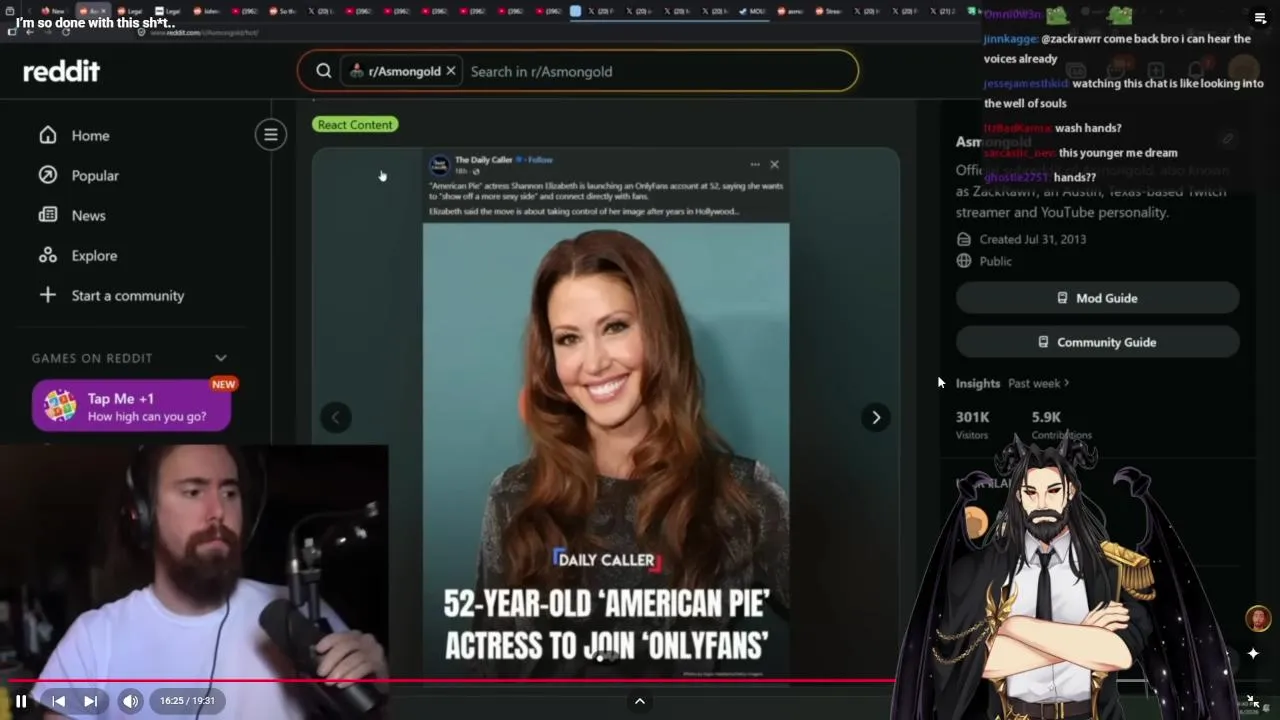1280x720 pixels.
Task: Open the three-dot menu on Daily Caller post
Action: [x=754, y=164]
